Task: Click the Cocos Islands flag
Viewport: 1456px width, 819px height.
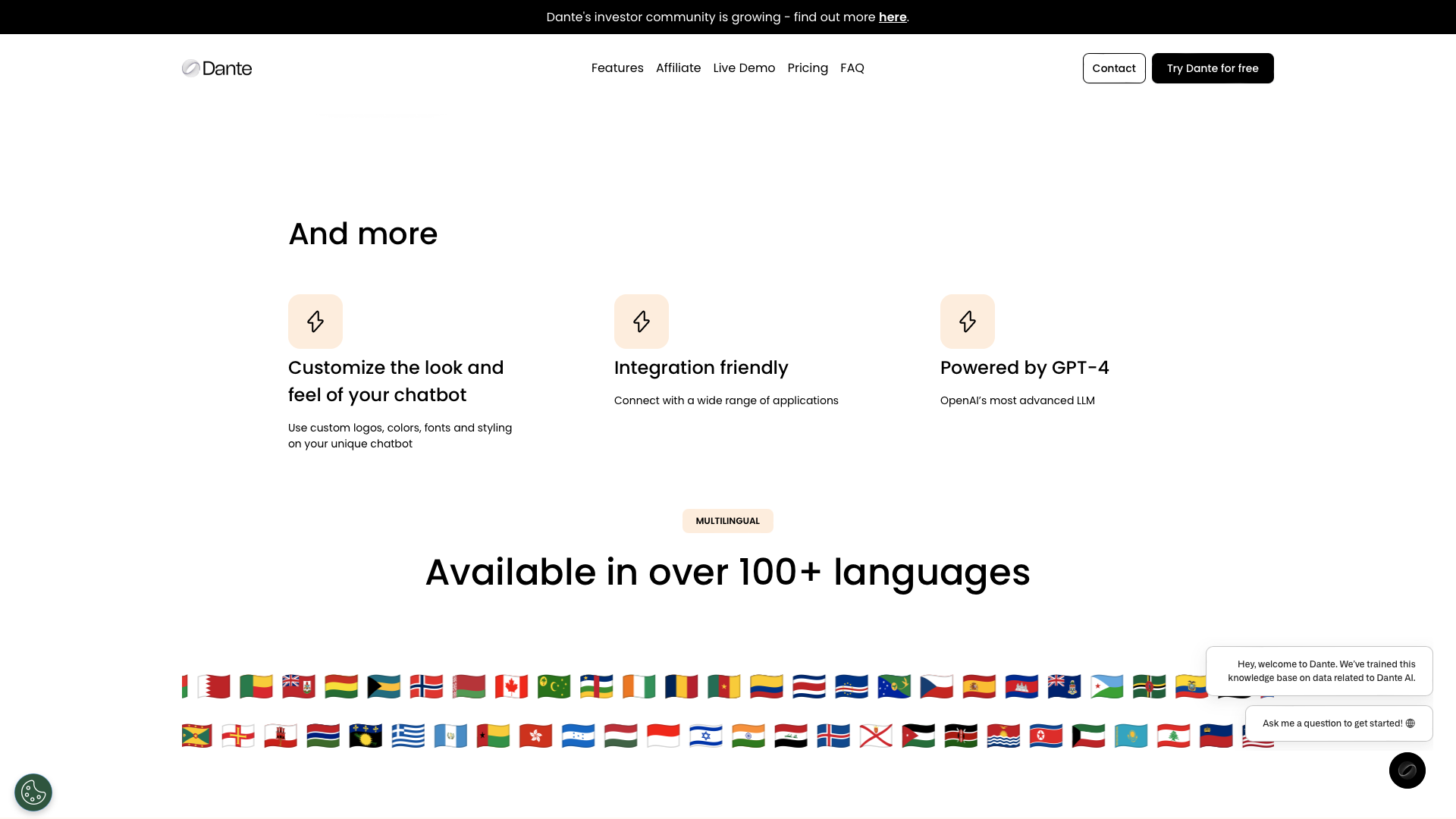Action: (554, 686)
